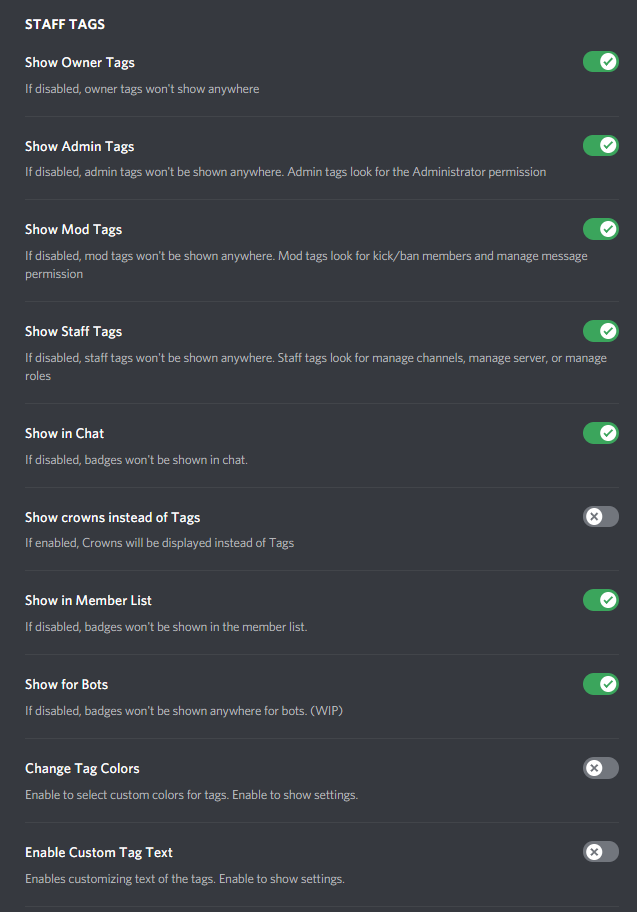Viewport: 637px width, 912px height.
Task: Click the "Enable Custom Tag Text" label
Action: [x=98, y=852]
